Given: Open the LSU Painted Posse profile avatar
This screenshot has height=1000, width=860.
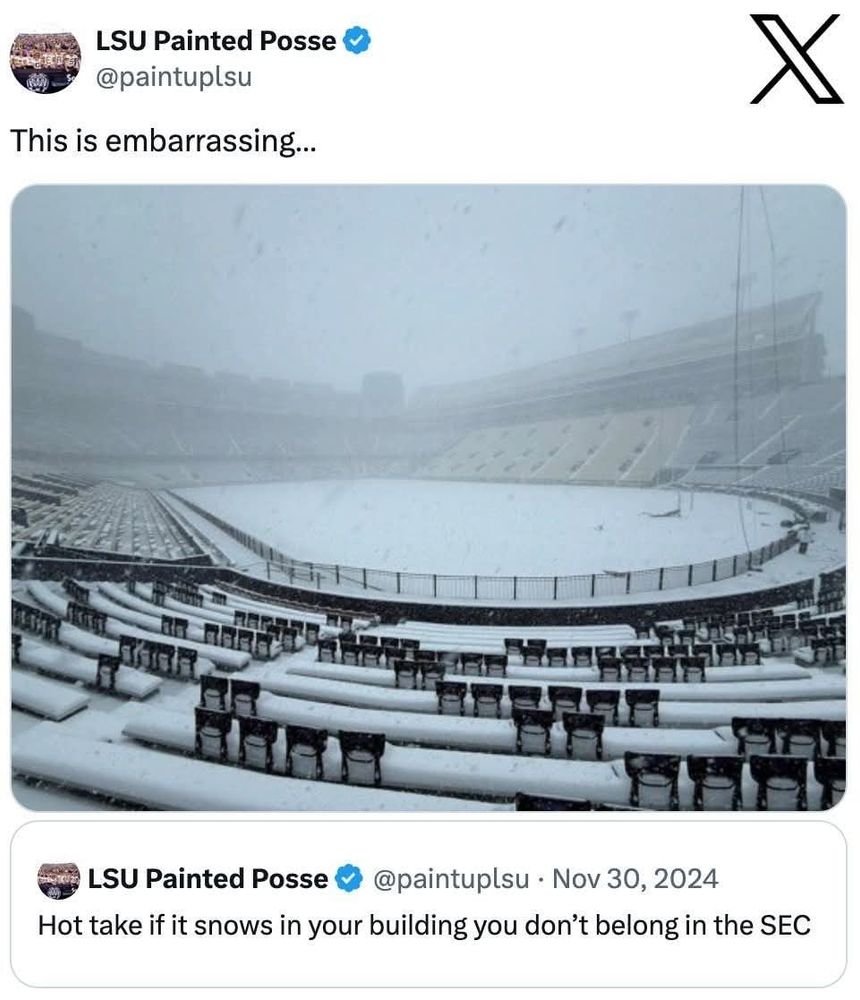Looking at the screenshot, I should [45, 62].
